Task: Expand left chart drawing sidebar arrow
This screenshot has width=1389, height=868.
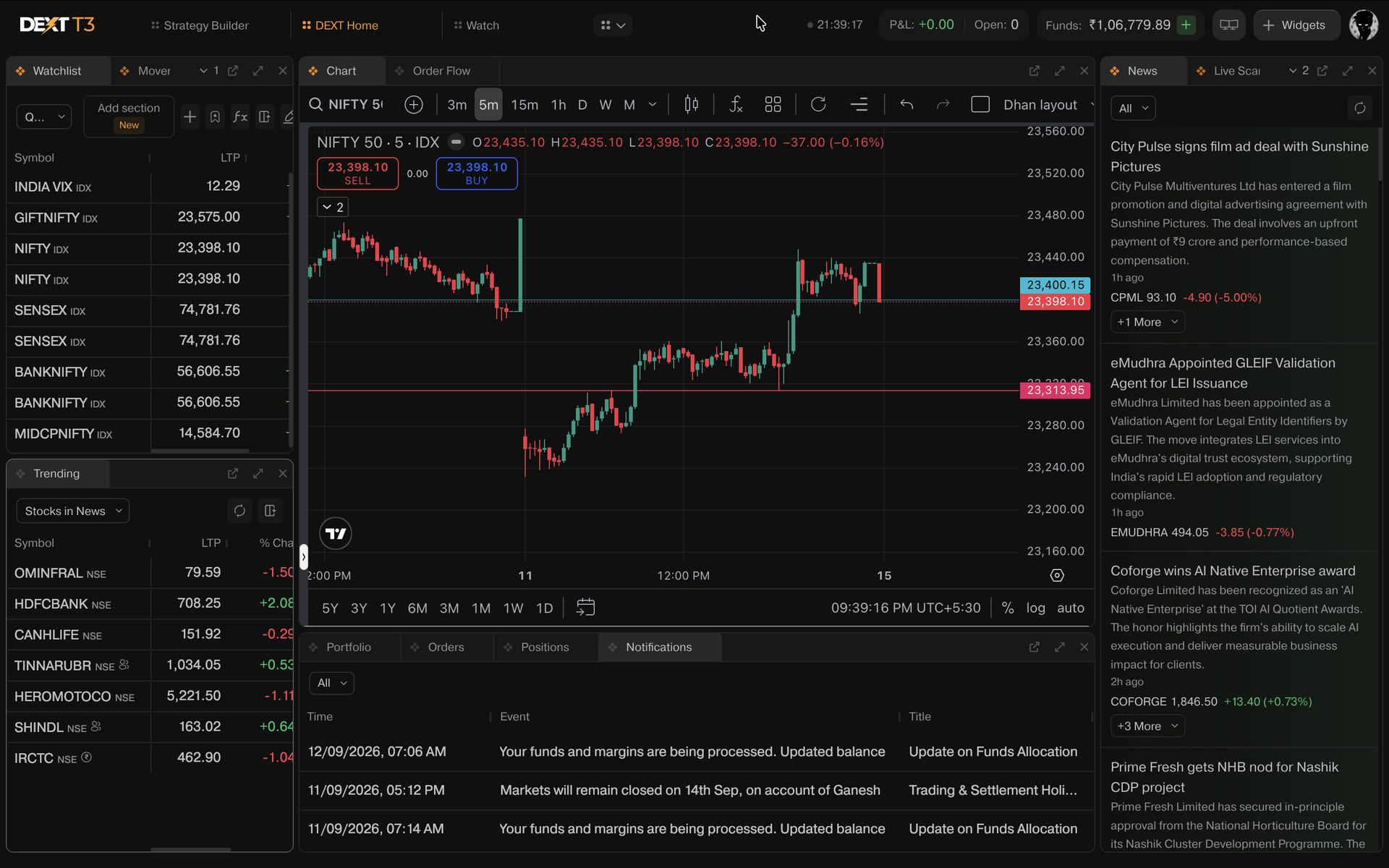Action: (x=304, y=556)
